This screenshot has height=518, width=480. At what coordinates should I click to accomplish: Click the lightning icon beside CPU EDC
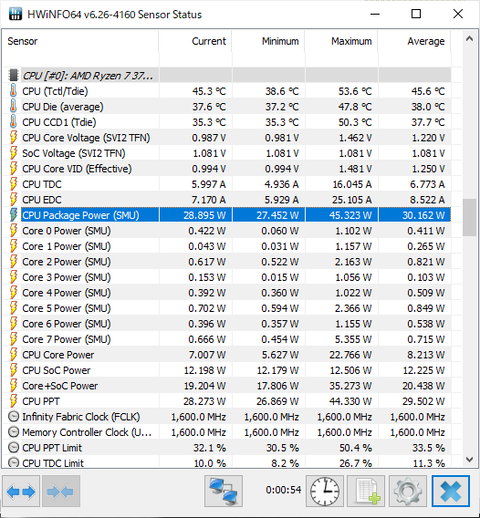tap(13, 200)
